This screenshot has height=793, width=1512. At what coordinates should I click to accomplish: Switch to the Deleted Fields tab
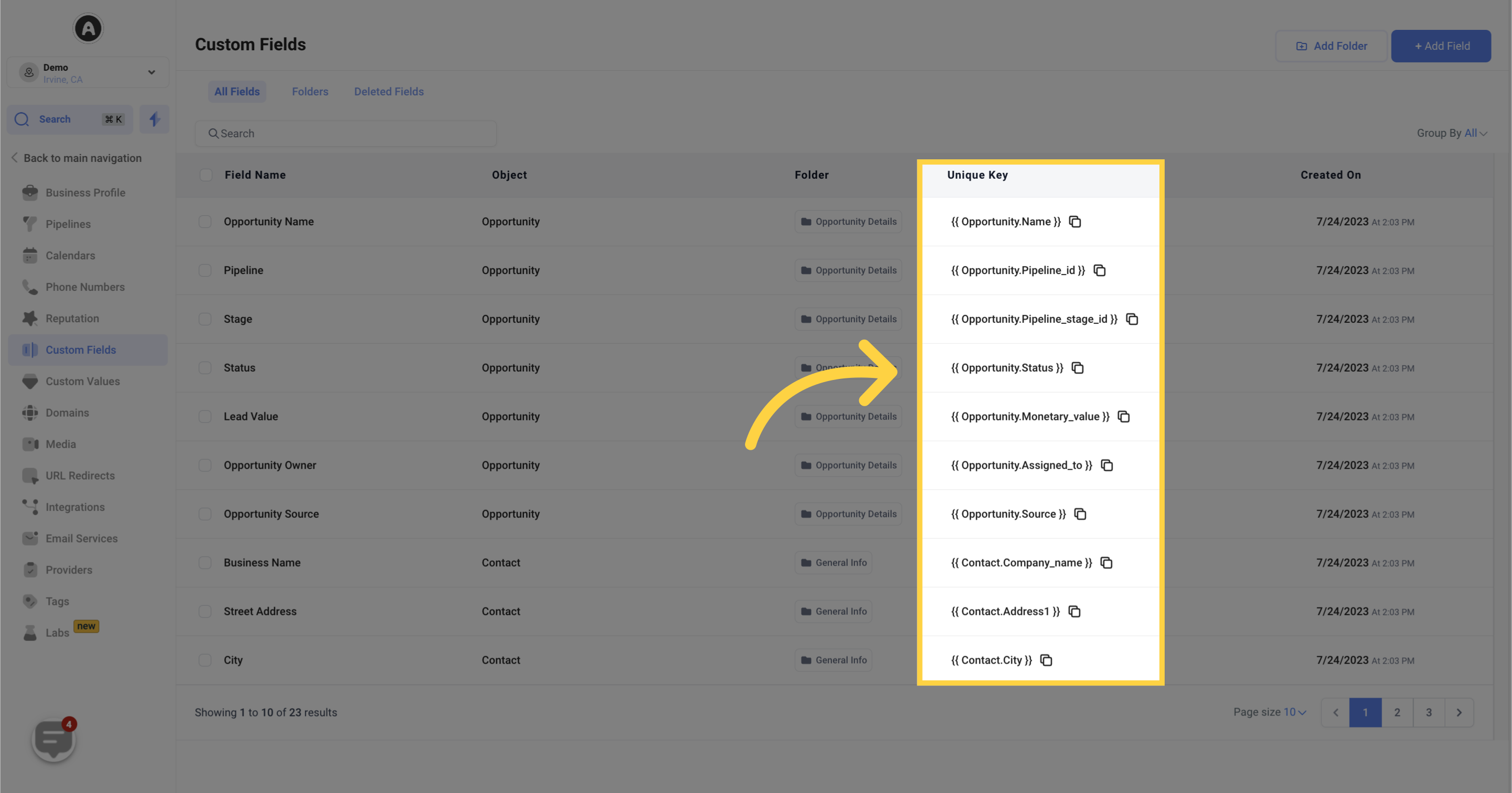click(389, 92)
